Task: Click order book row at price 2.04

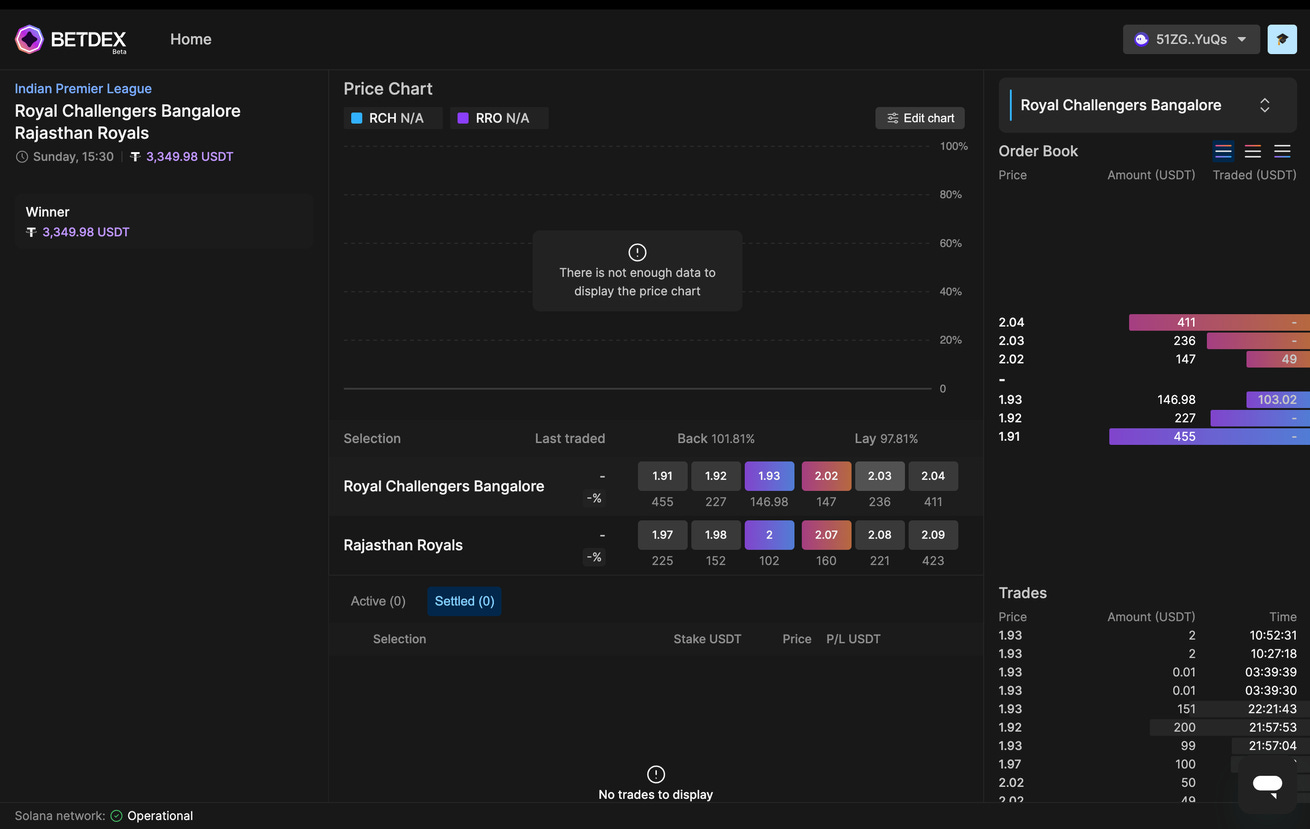Action: [1154, 322]
